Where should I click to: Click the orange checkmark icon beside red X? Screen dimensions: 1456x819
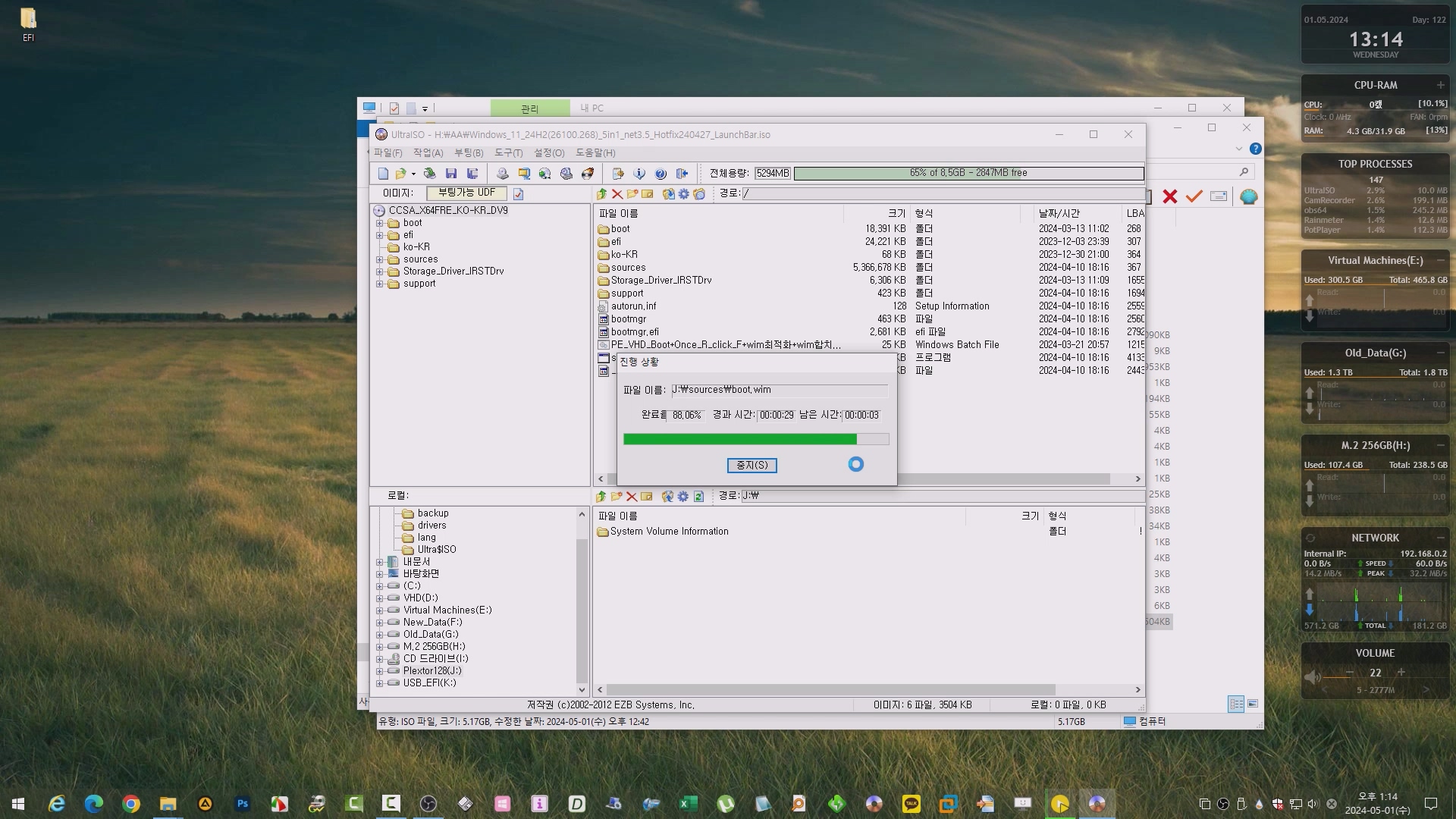point(1194,196)
